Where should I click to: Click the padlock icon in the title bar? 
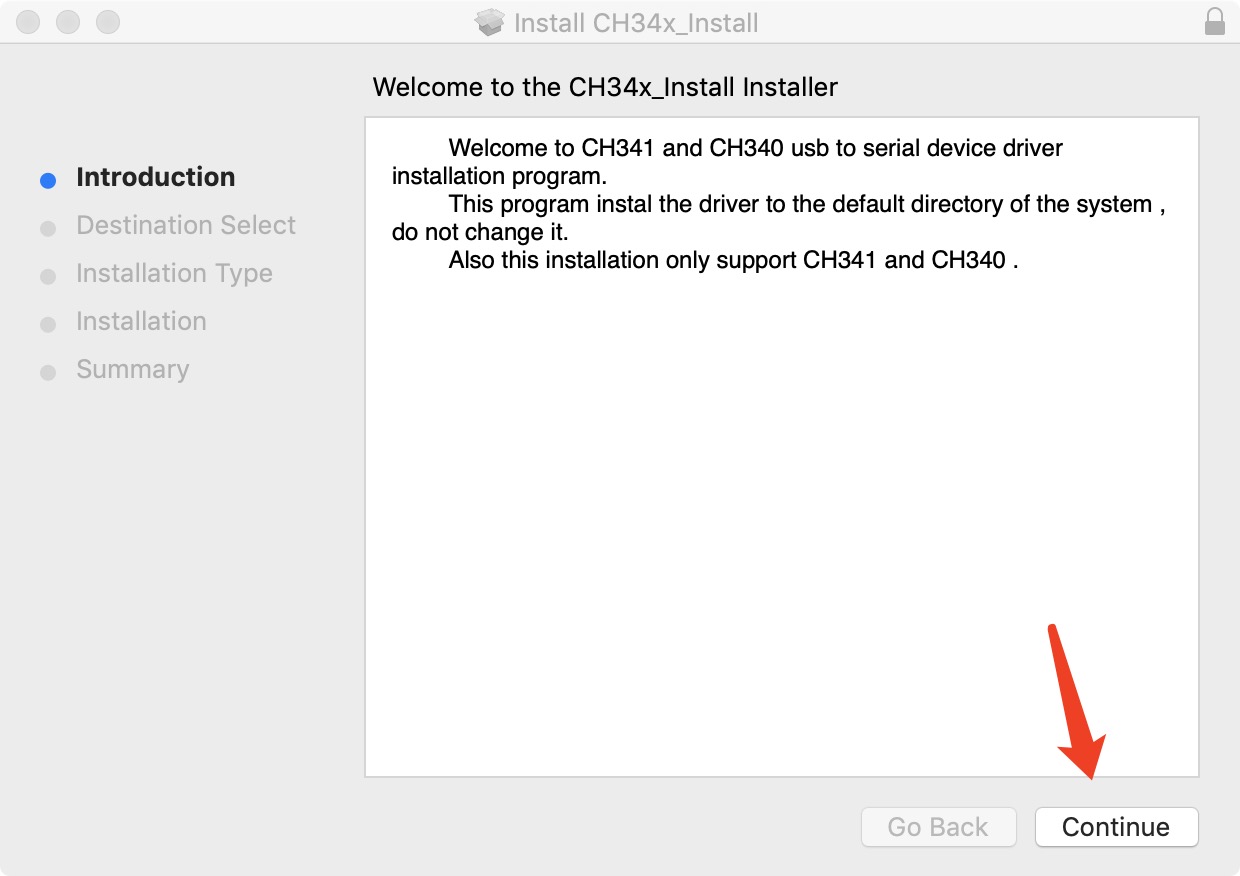pos(1214,22)
